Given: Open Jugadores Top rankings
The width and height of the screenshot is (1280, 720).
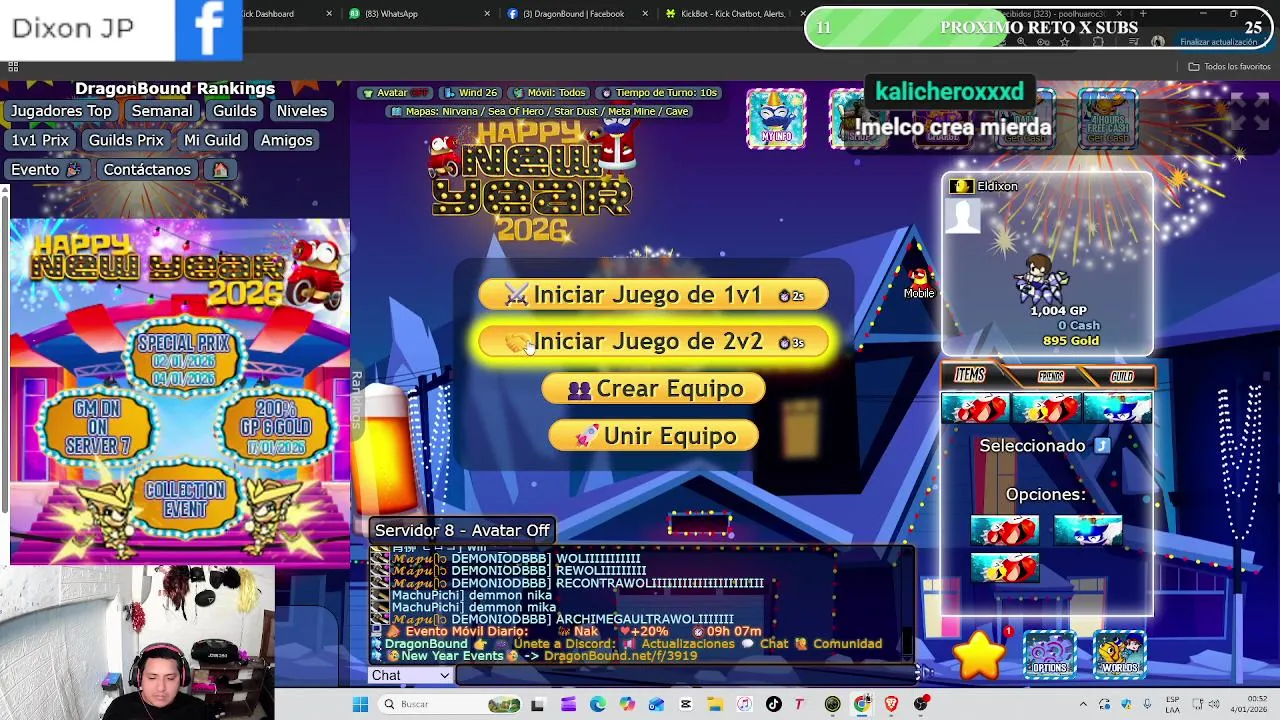Looking at the screenshot, I should (x=61, y=111).
